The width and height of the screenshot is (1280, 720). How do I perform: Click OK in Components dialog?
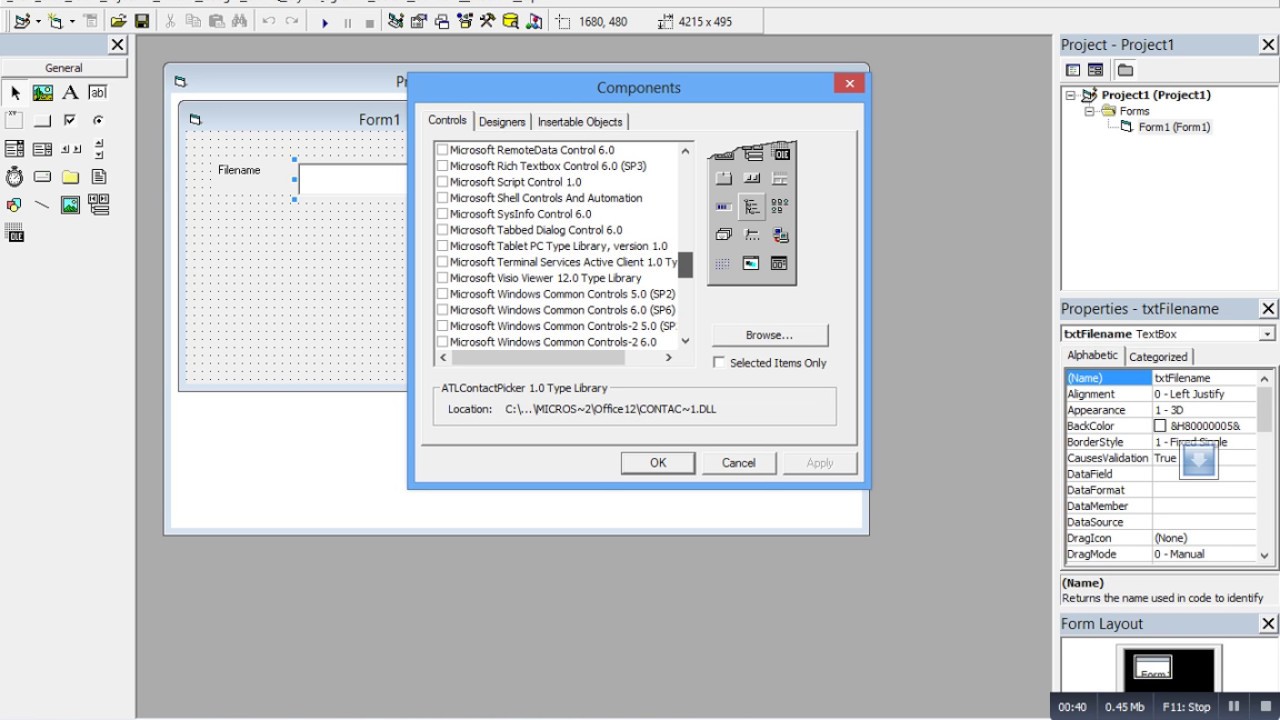coord(658,463)
